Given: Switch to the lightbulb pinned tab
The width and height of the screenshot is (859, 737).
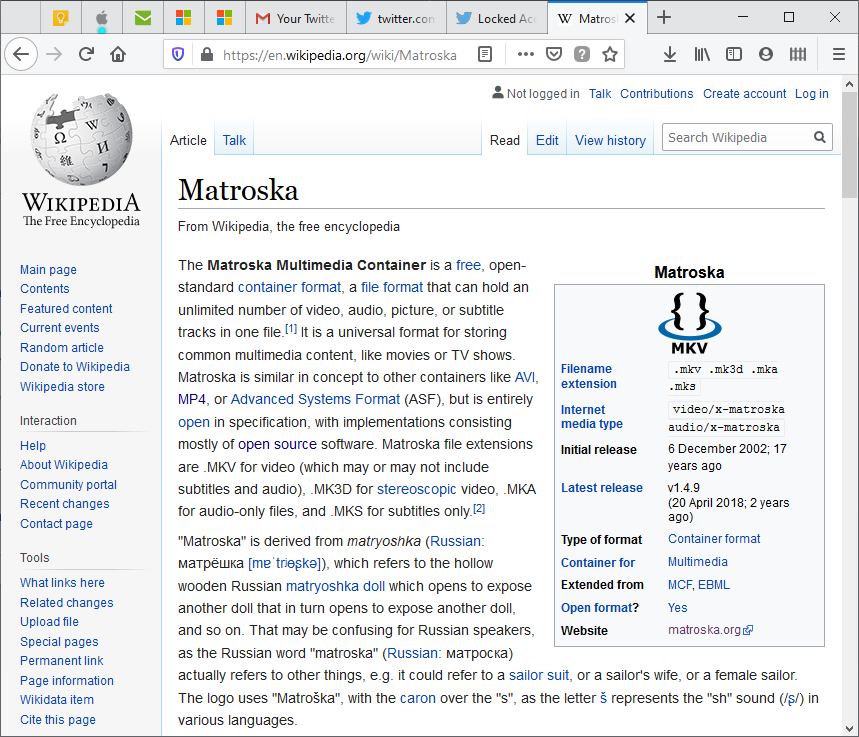Looking at the screenshot, I should click(x=60, y=18).
